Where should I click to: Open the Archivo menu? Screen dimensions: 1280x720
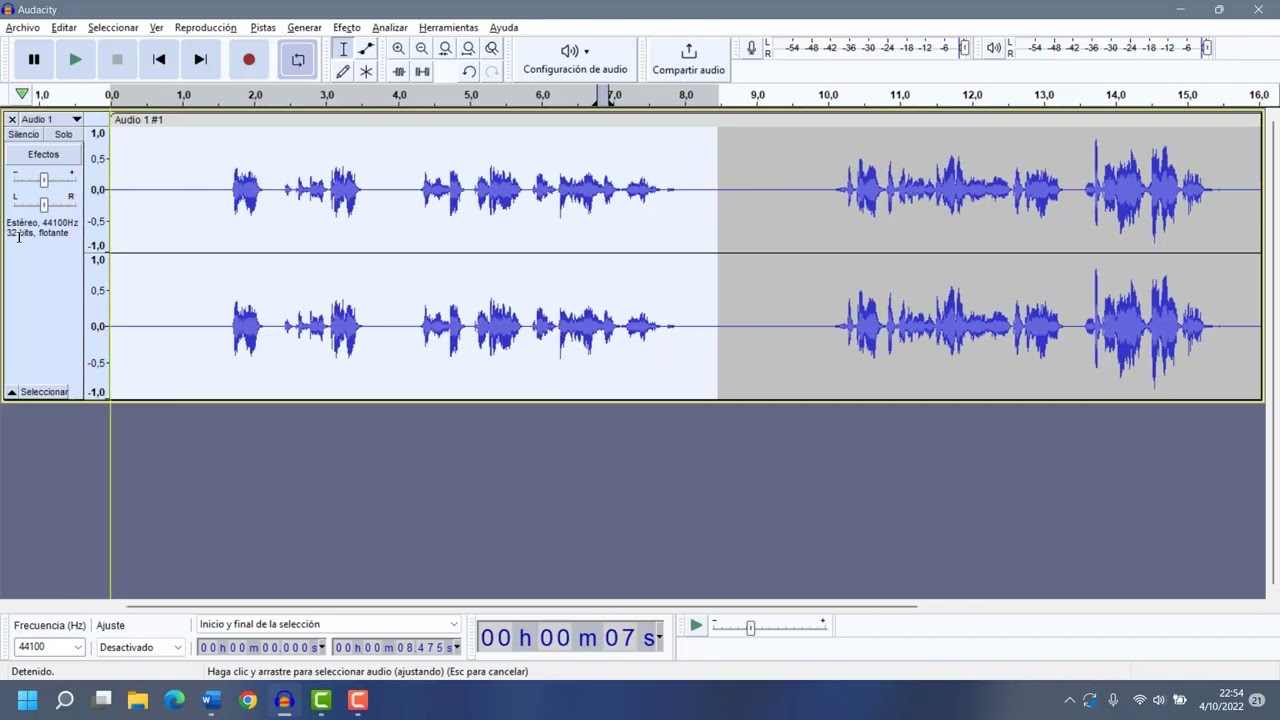[23, 28]
